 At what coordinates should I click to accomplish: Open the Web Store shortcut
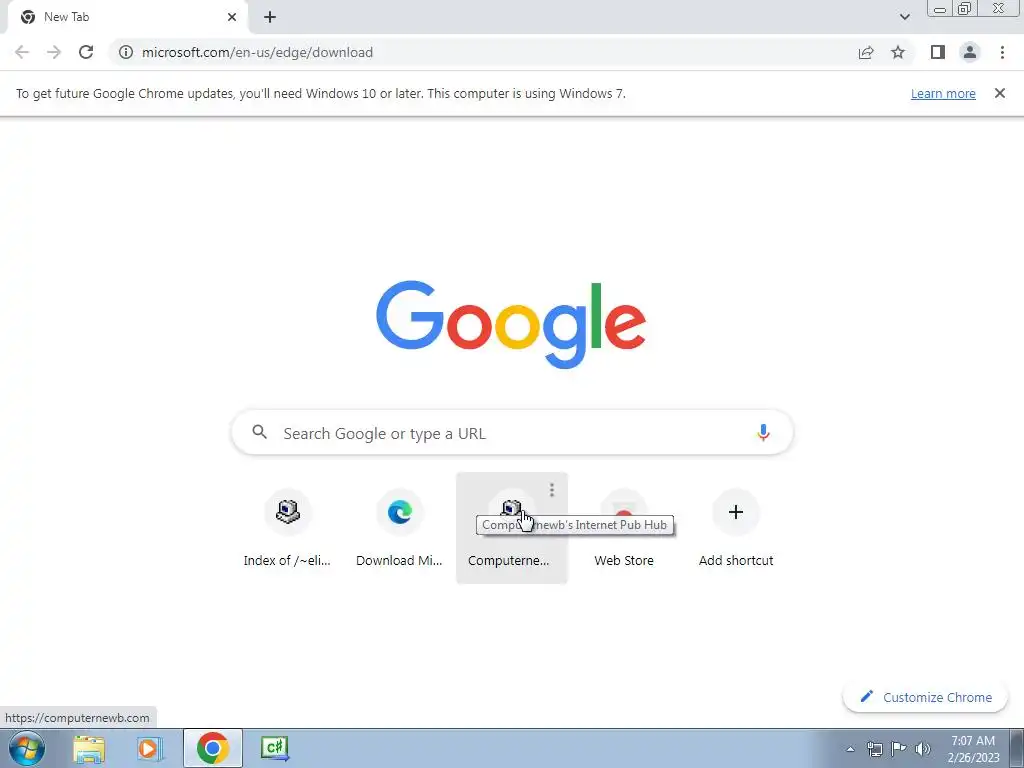[624, 528]
